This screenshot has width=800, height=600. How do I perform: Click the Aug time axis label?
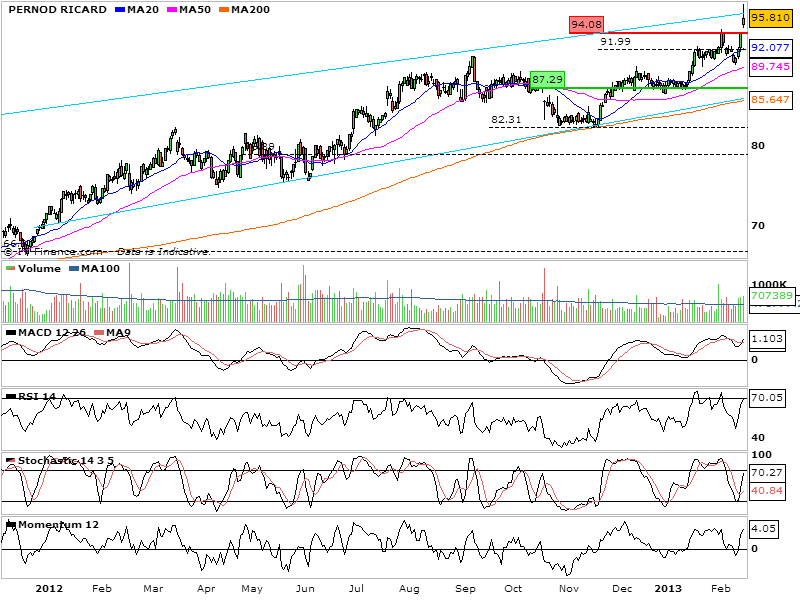click(x=409, y=589)
